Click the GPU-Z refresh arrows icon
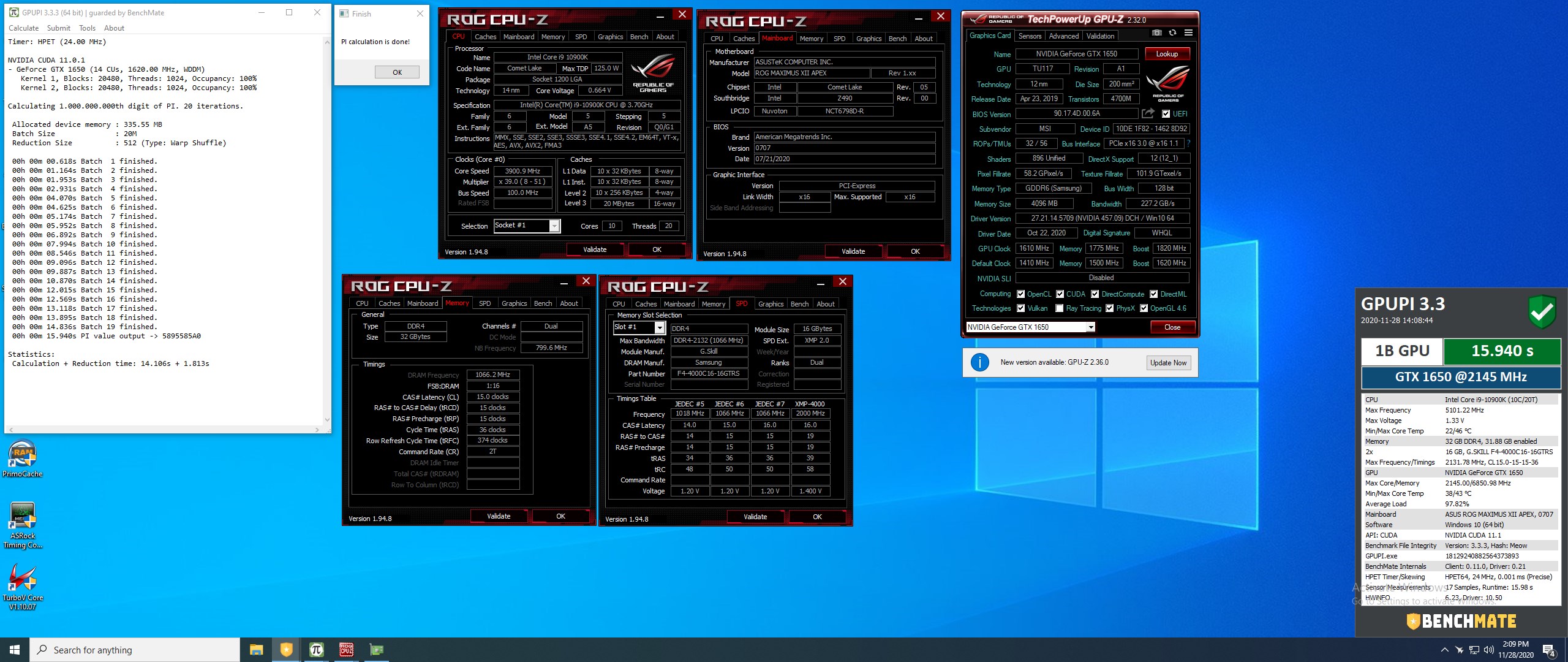 [1172, 32]
